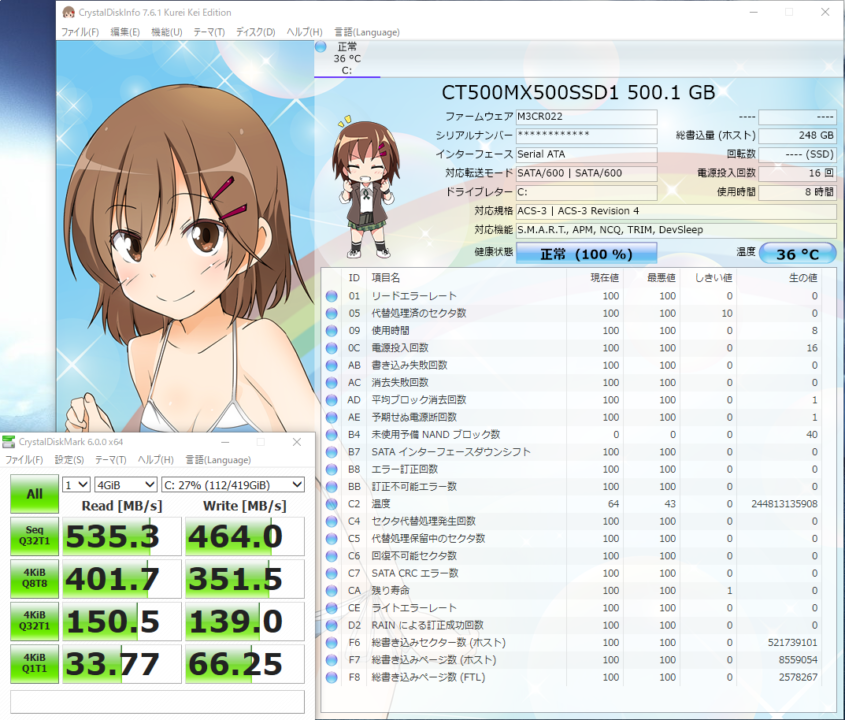Open ファイル(F) menu in CrystalDiskMark
Viewport: 845px width, 720px height.
click(x=24, y=460)
